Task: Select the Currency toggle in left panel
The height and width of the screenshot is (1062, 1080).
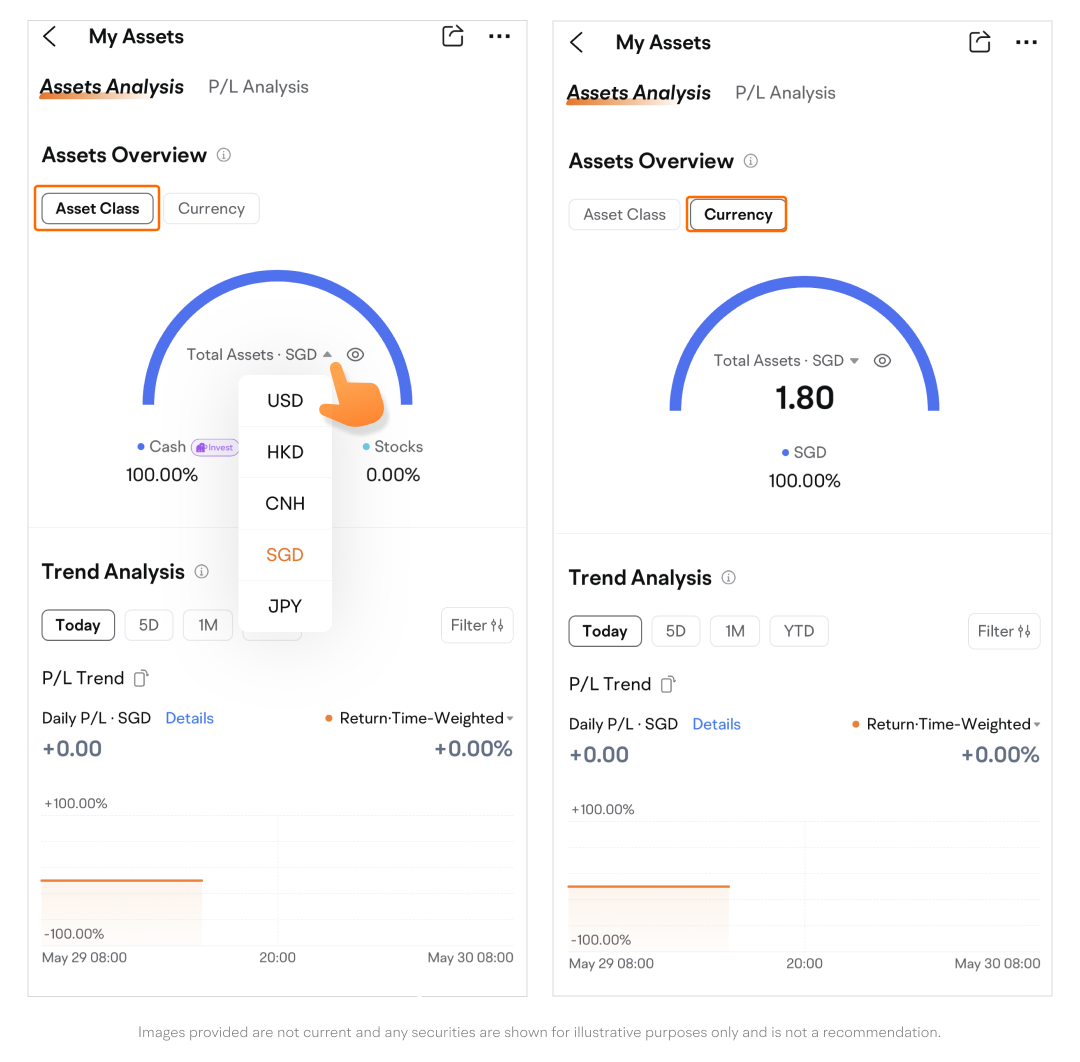Action: (211, 209)
